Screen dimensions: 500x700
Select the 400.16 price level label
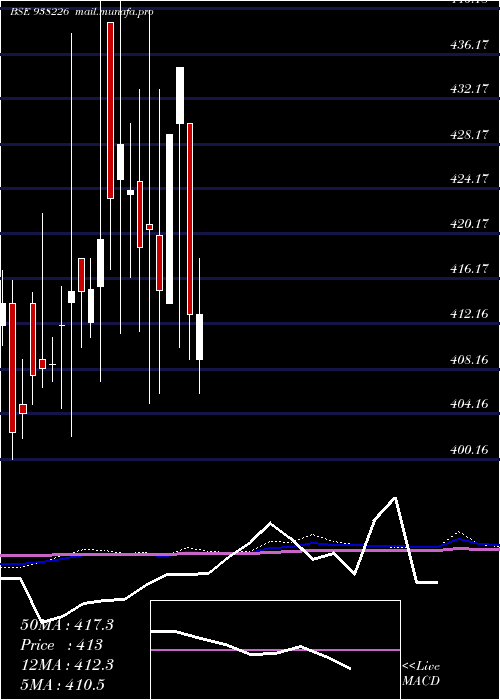[467, 450]
